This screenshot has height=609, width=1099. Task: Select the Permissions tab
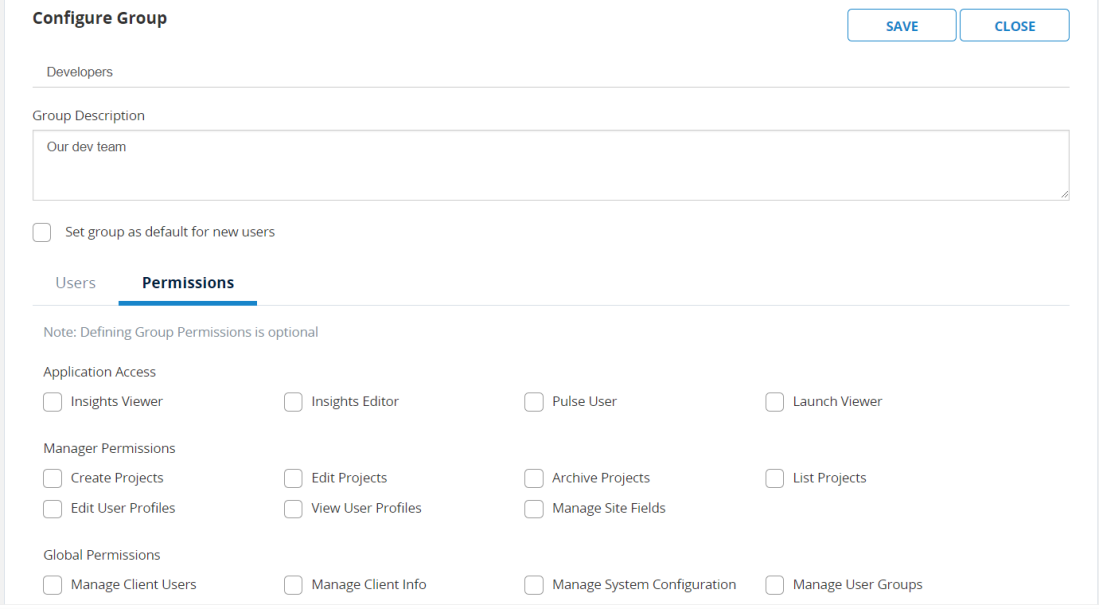[x=187, y=283]
